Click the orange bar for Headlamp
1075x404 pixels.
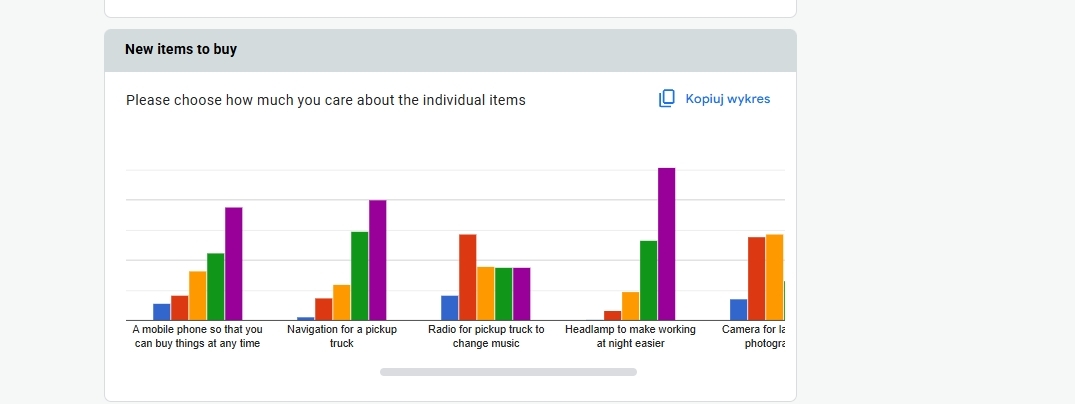click(x=630, y=306)
